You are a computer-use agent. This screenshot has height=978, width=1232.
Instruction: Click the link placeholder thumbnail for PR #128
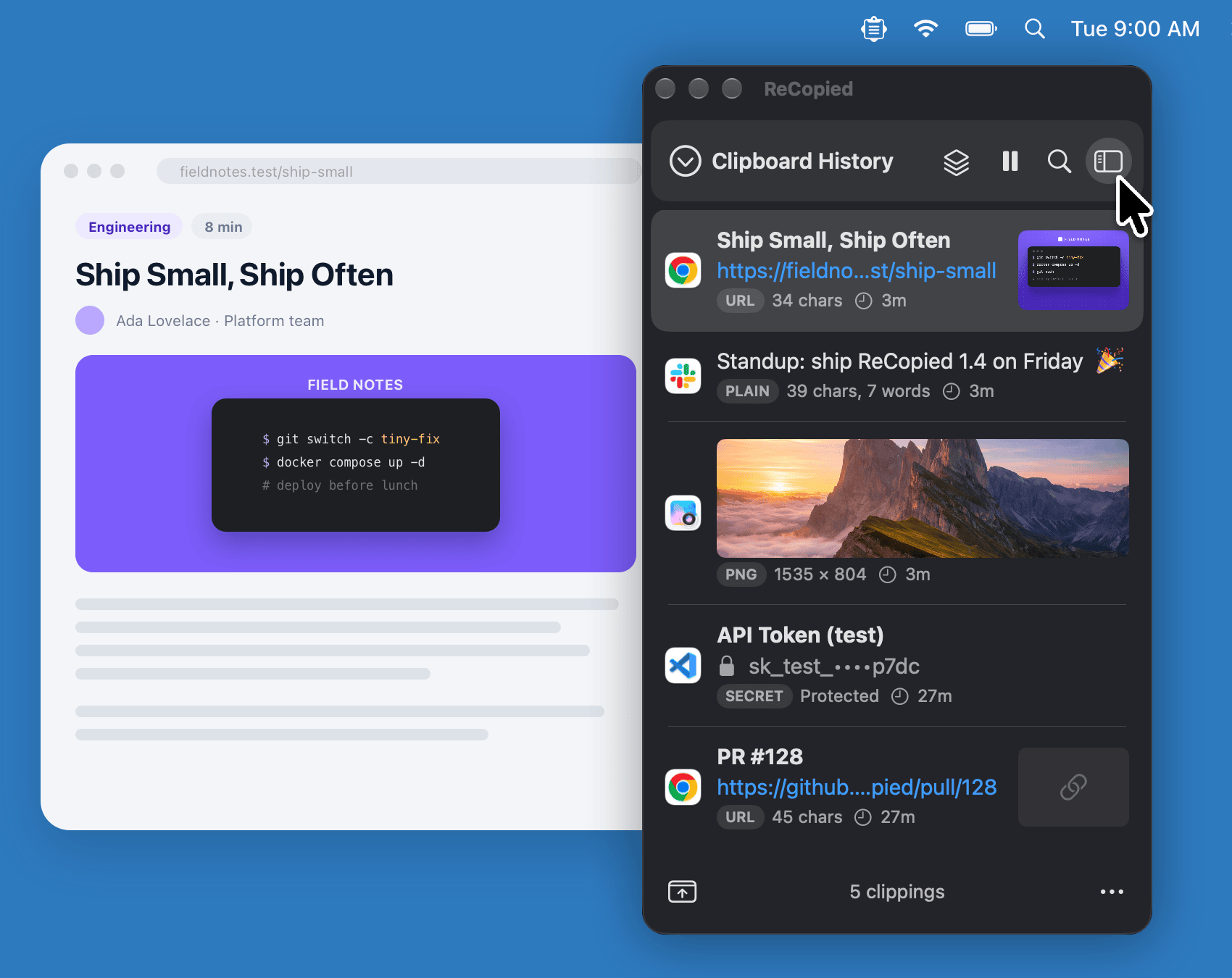pyautogui.click(x=1073, y=787)
